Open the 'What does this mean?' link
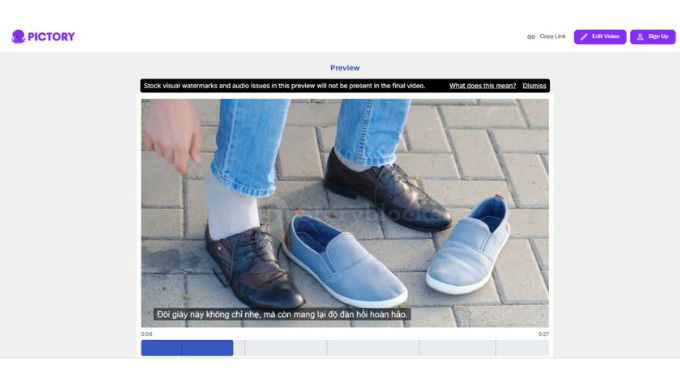680x383 pixels. [482, 86]
